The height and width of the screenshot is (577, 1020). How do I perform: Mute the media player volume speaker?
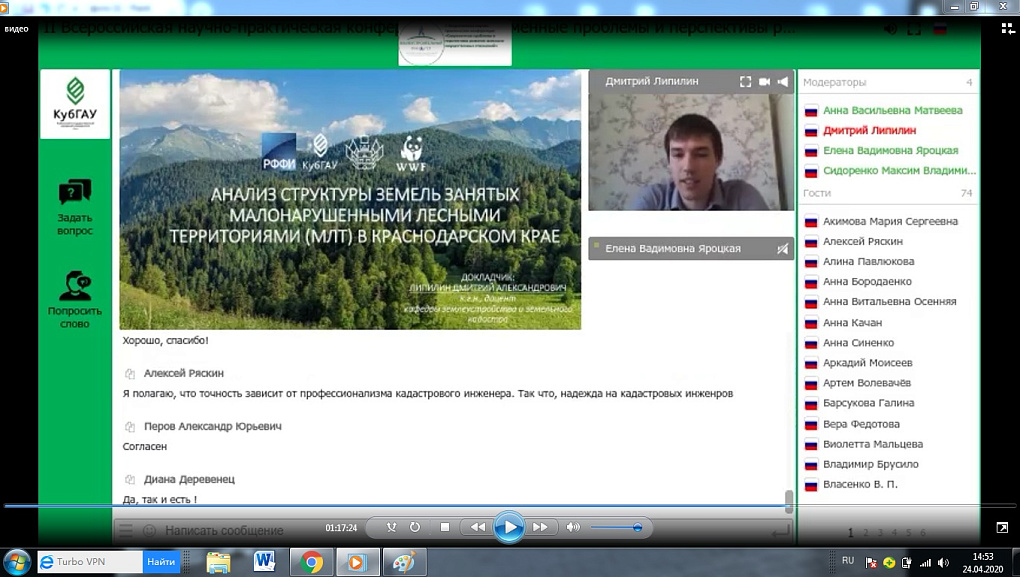[573, 527]
